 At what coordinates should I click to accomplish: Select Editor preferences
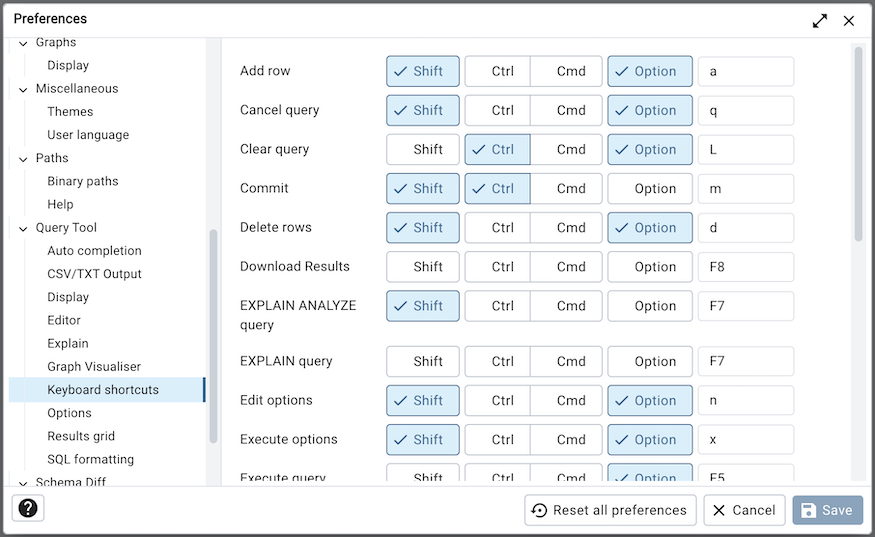(64, 320)
